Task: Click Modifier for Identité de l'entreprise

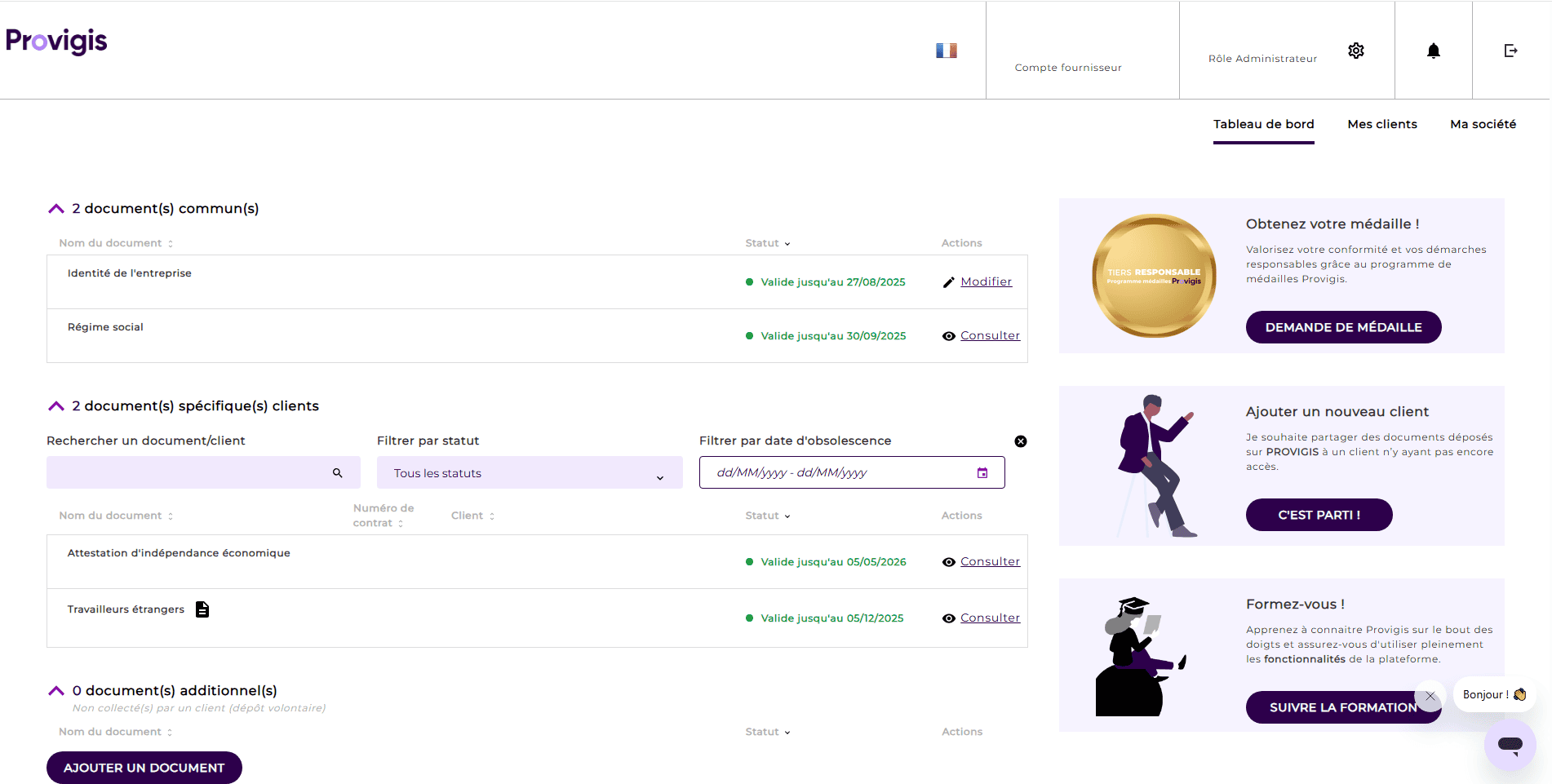Action: point(986,281)
